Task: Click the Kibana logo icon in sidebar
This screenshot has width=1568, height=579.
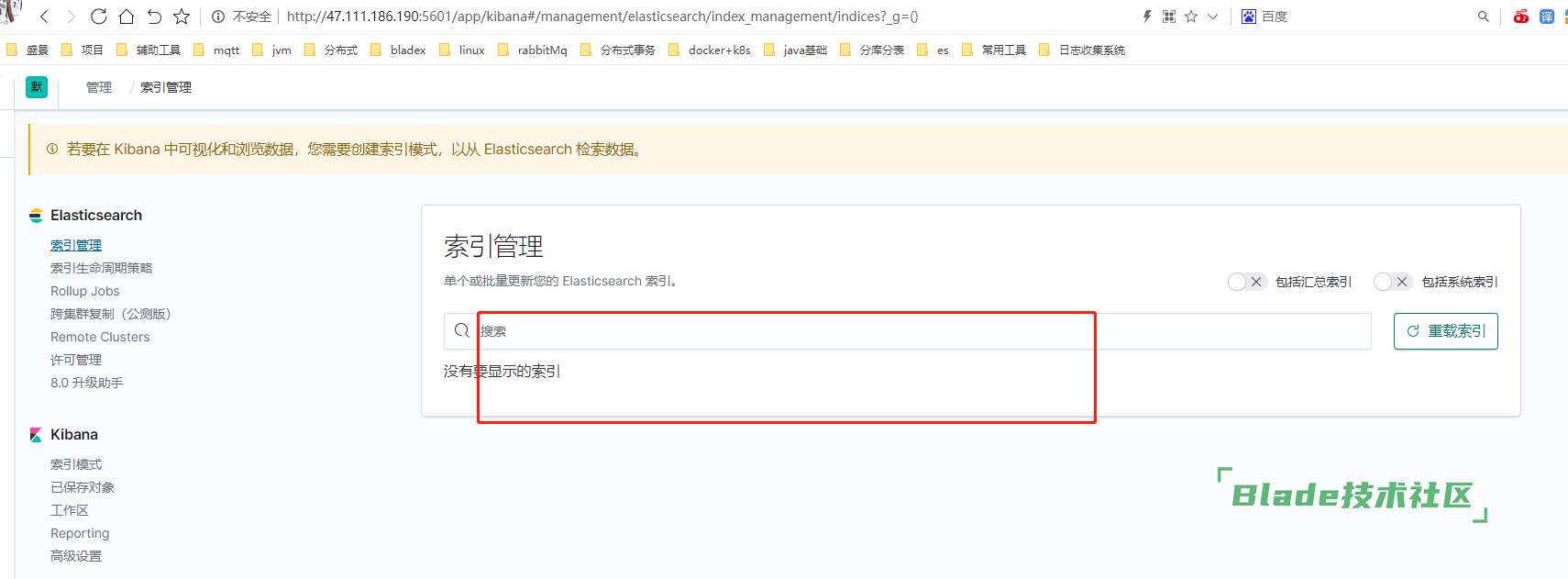Action: click(x=36, y=435)
